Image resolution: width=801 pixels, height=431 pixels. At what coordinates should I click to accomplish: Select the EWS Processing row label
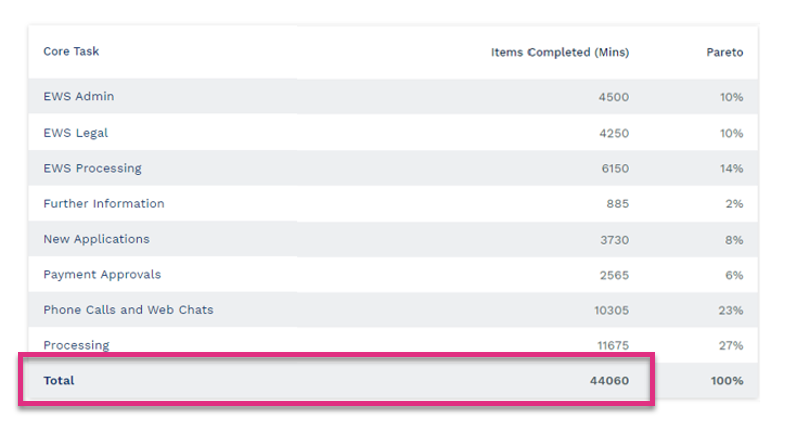(92, 169)
